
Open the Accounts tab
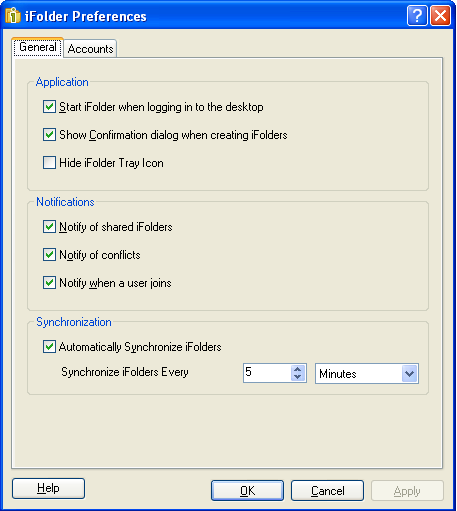[90, 49]
